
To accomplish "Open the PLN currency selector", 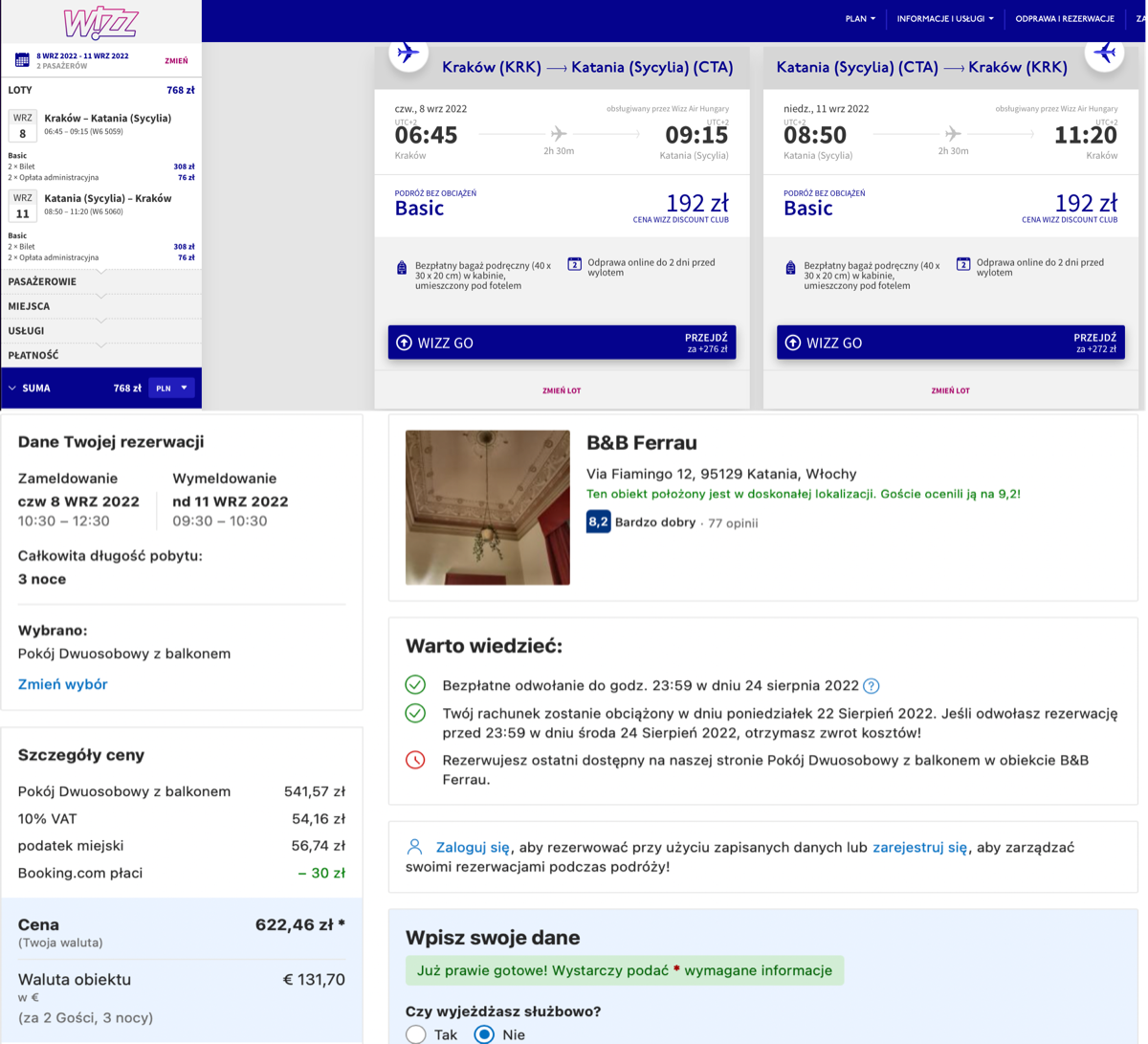I will point(172,388).
